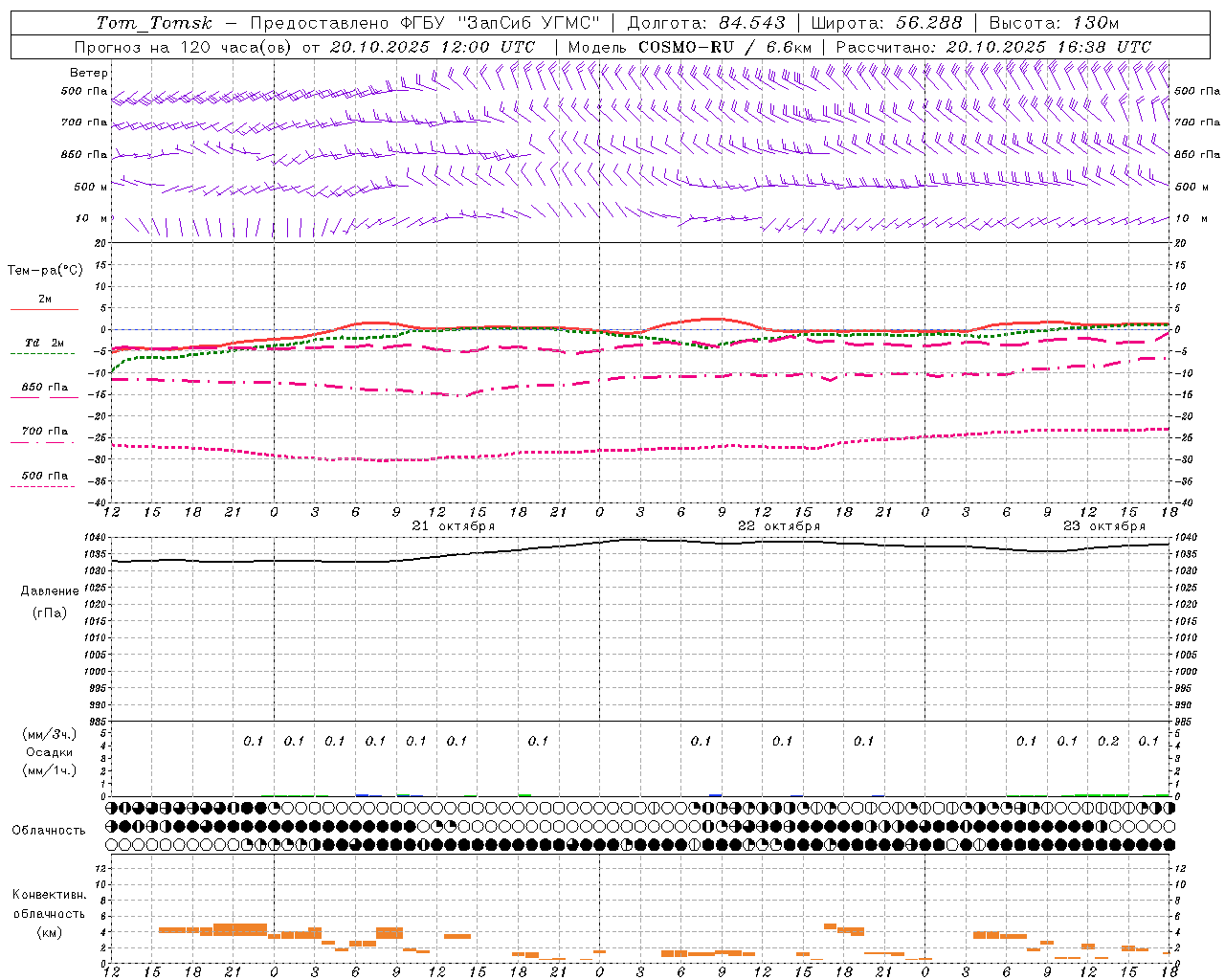Click the (км) unit label under convective cloudiness
Screen dimensions: 1225x980
click(x=49, y=932)
